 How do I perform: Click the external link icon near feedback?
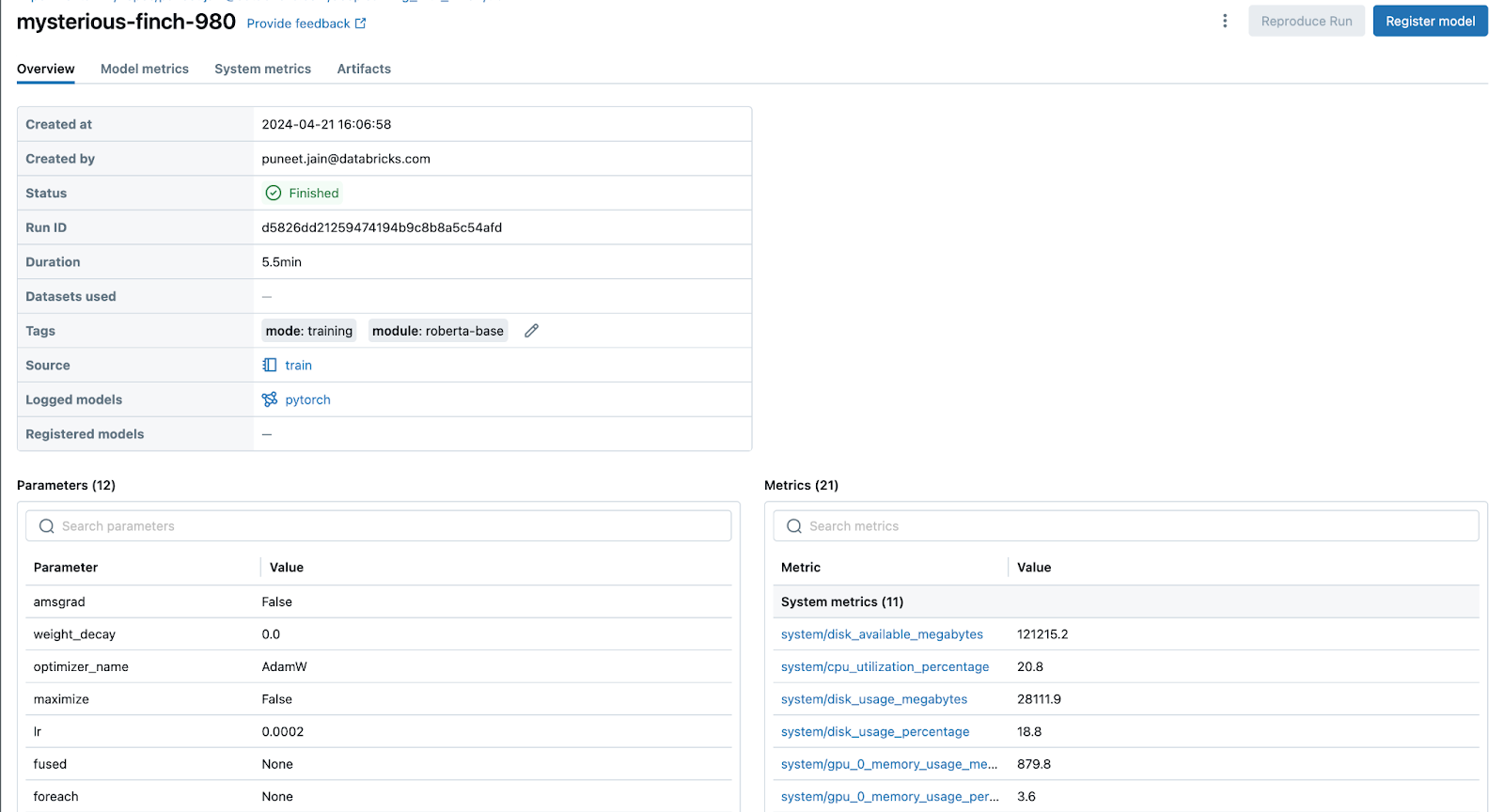click(x=361, y=23)
